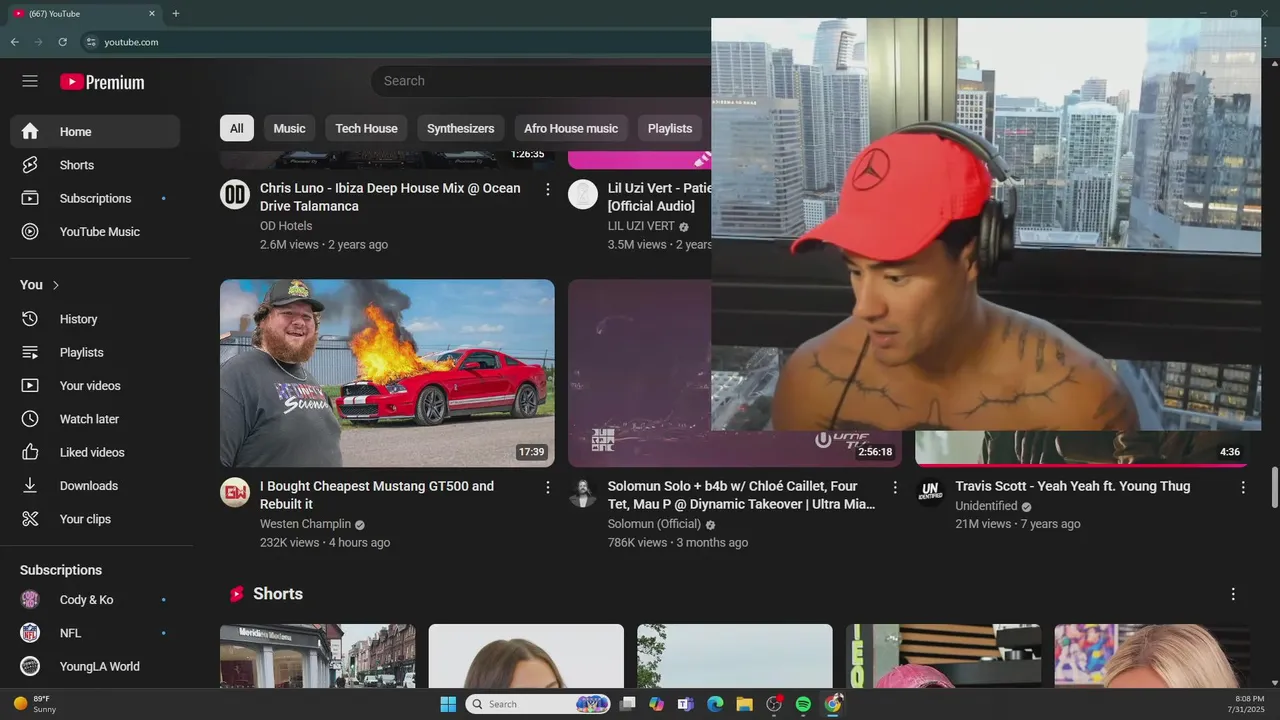Select the Playlists filter chip
This screenshot has height=720, width=1280.
[x=670, y=128]
